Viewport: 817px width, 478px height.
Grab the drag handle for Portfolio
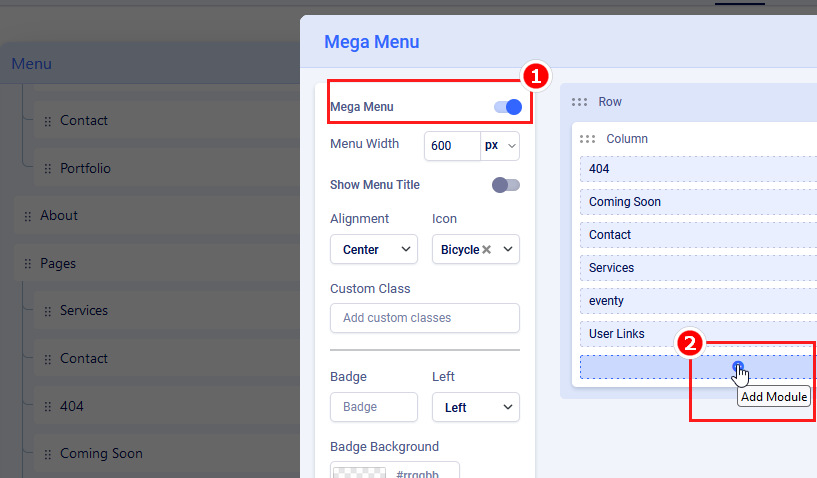pos(47,169)
